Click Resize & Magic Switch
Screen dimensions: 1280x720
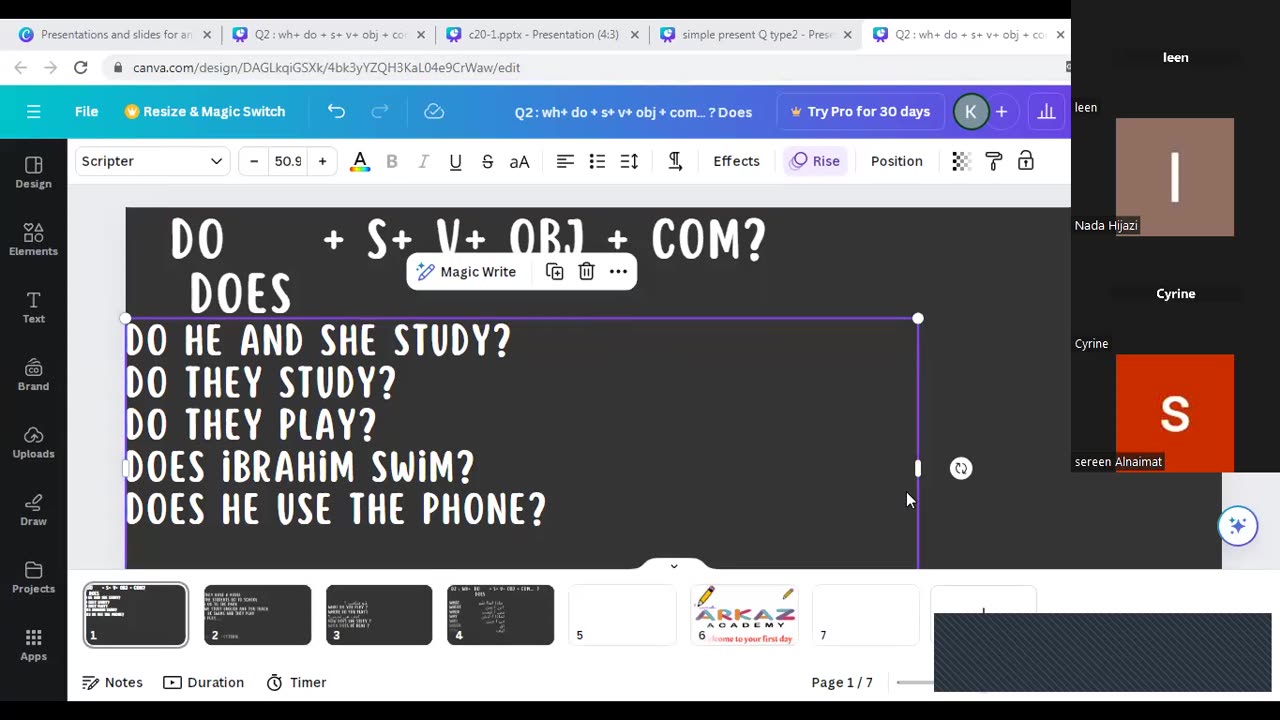point(205,112)
